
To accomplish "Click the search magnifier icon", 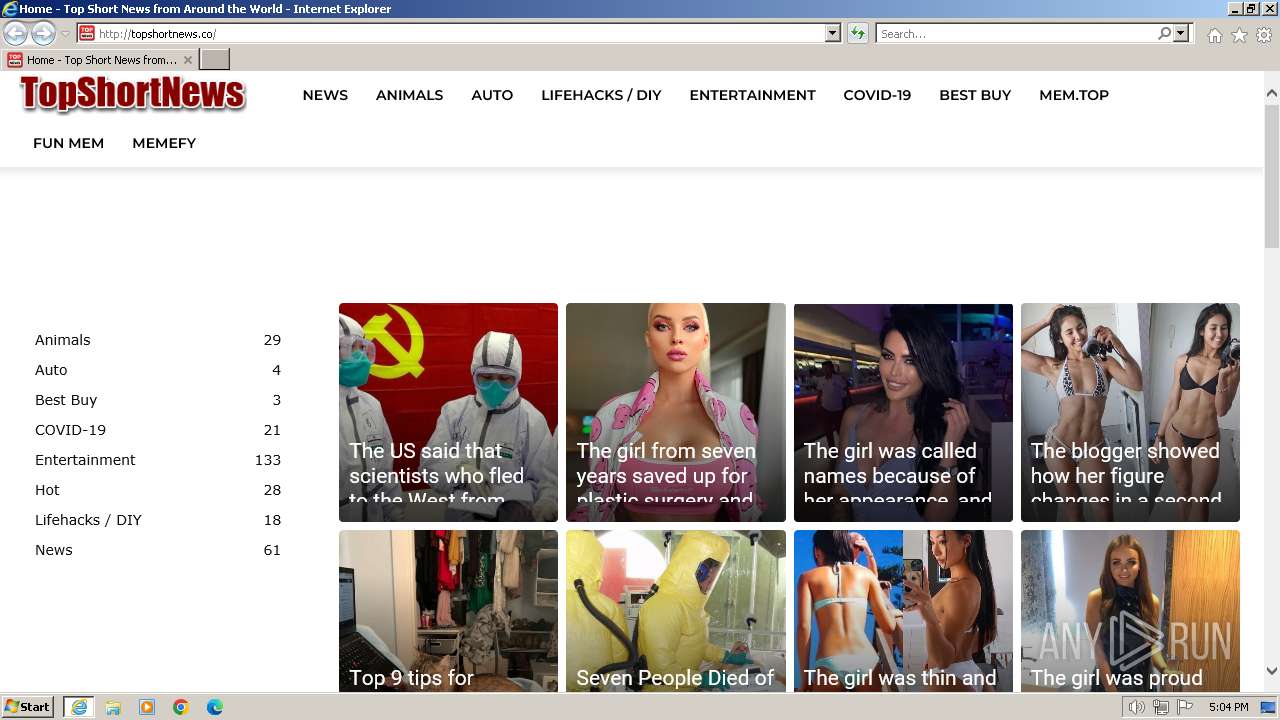I will tap(1164, 33).
